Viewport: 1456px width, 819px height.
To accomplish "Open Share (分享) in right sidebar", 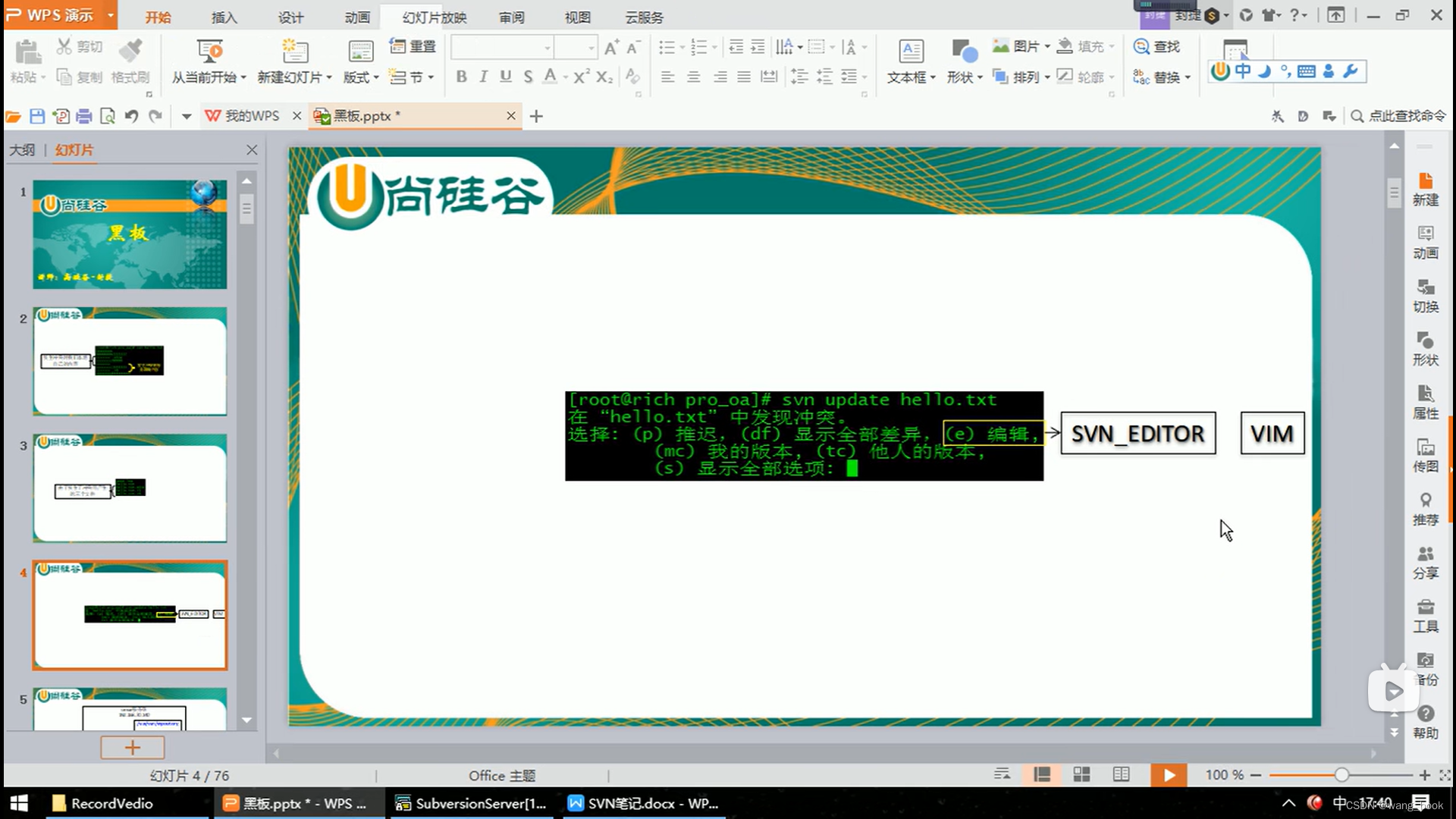I will (1425, 563).
